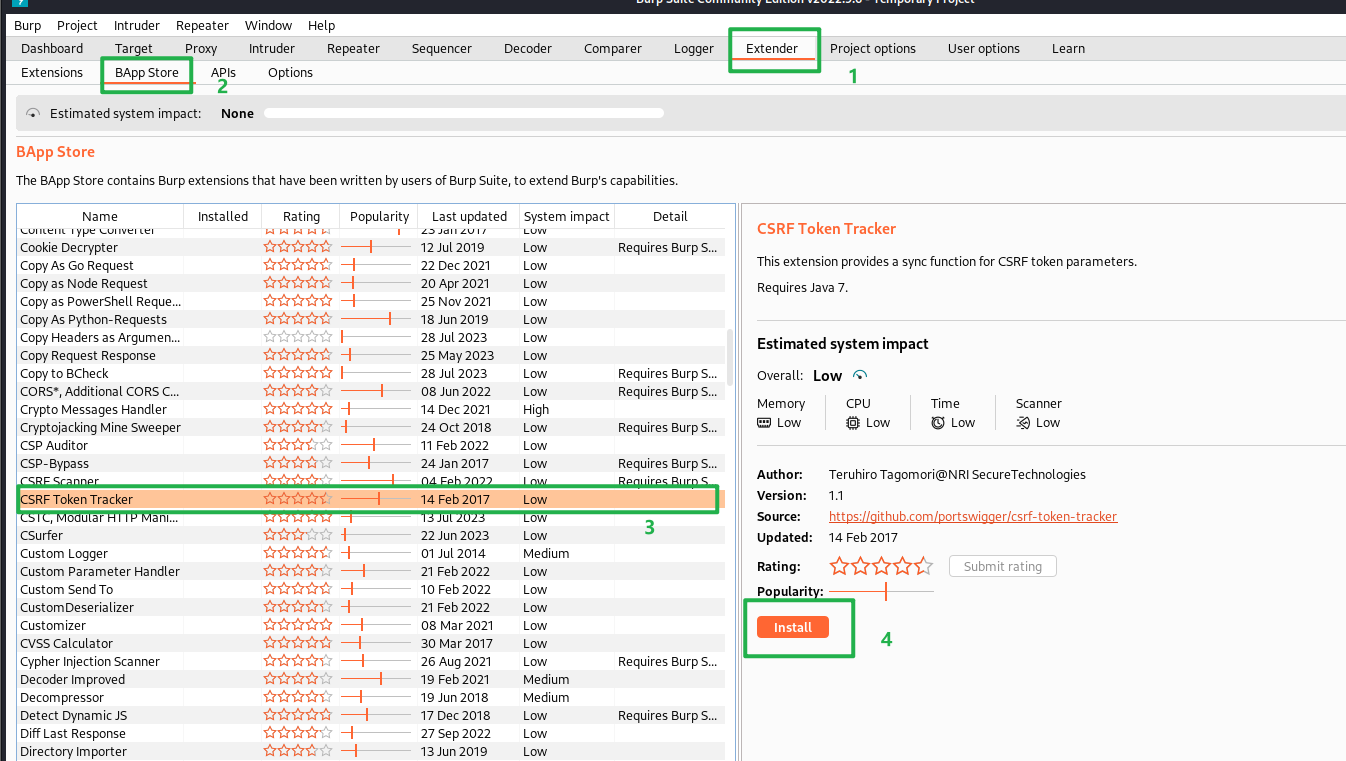Switch to the Target tab

pos(134,48)
